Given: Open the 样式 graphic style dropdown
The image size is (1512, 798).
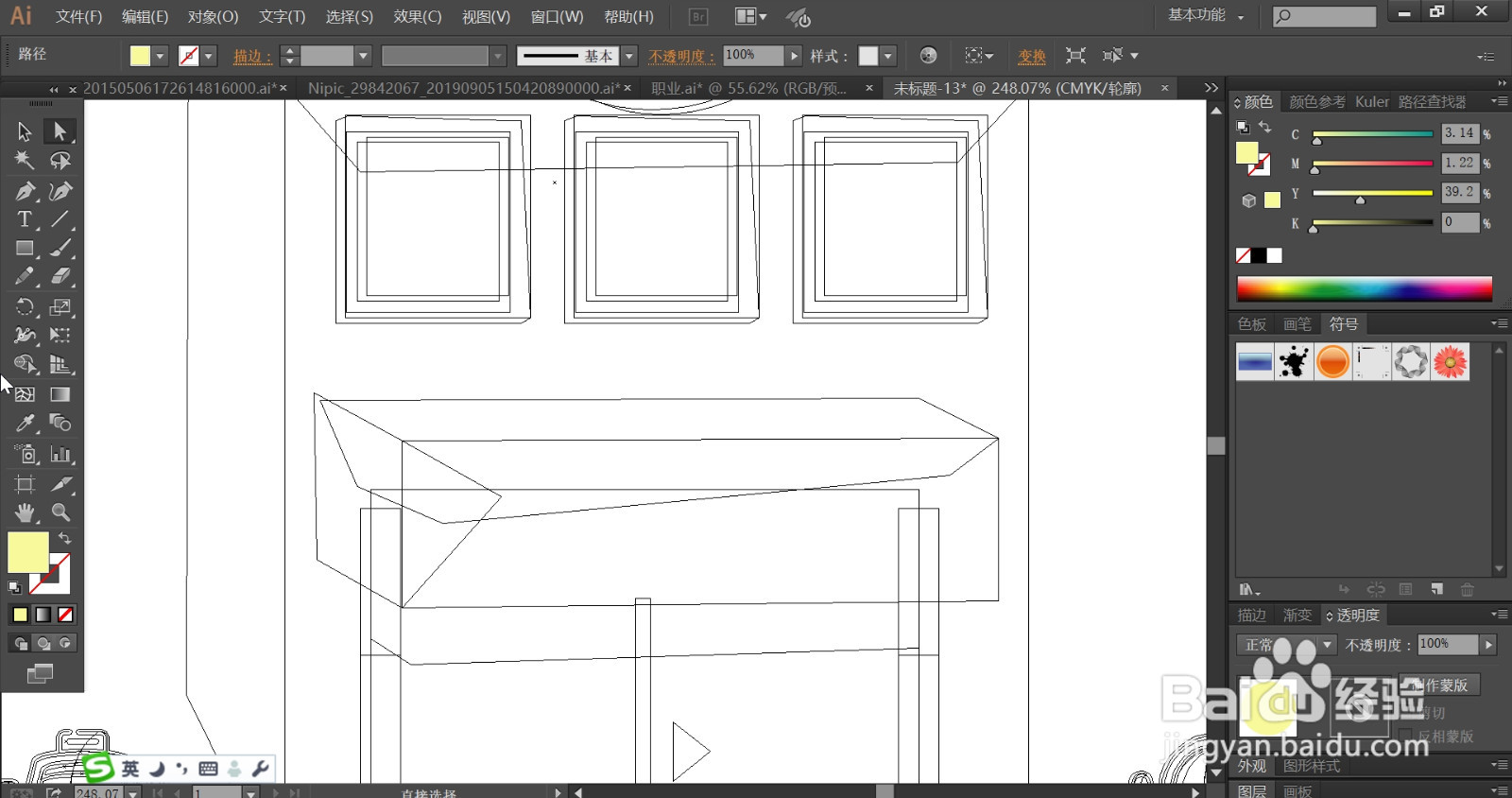Looking at the screenshot, I should pos(888,56).
